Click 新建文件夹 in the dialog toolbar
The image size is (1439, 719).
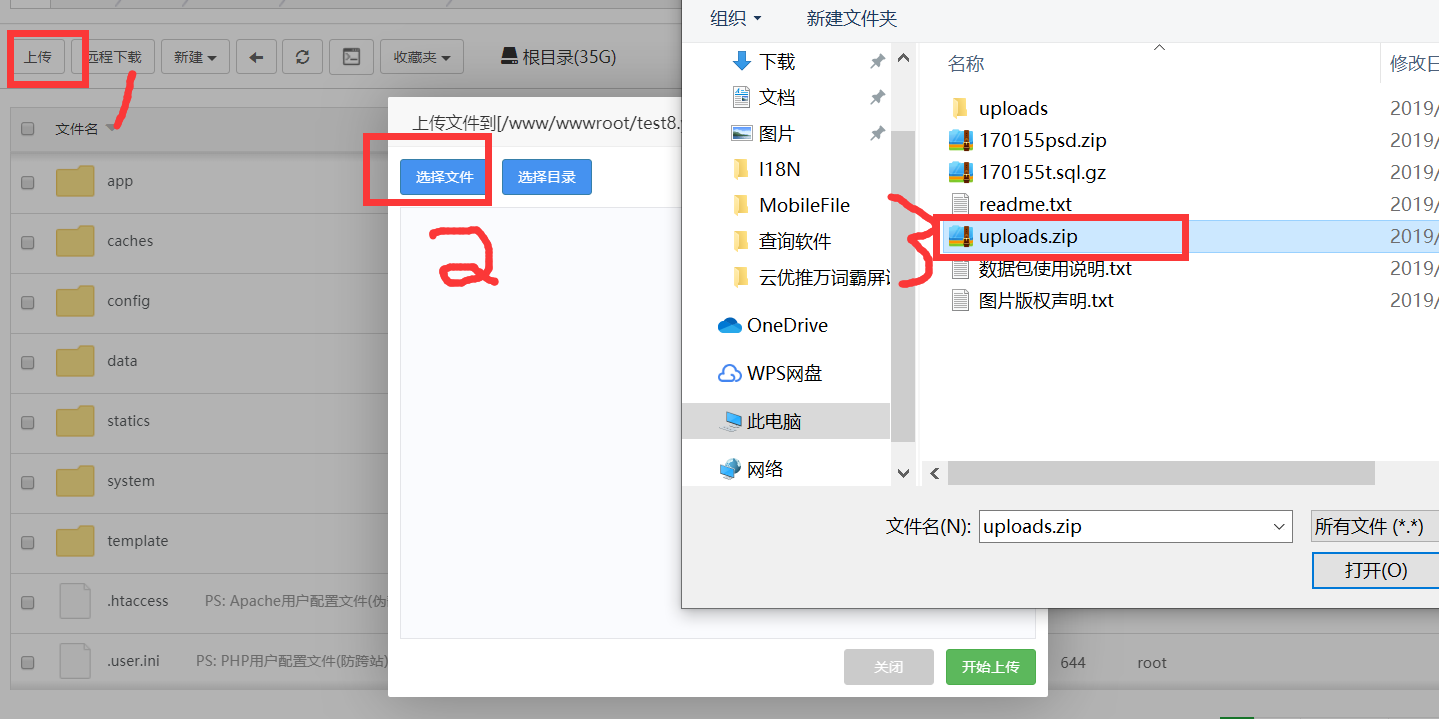click(x=852, y=18)
